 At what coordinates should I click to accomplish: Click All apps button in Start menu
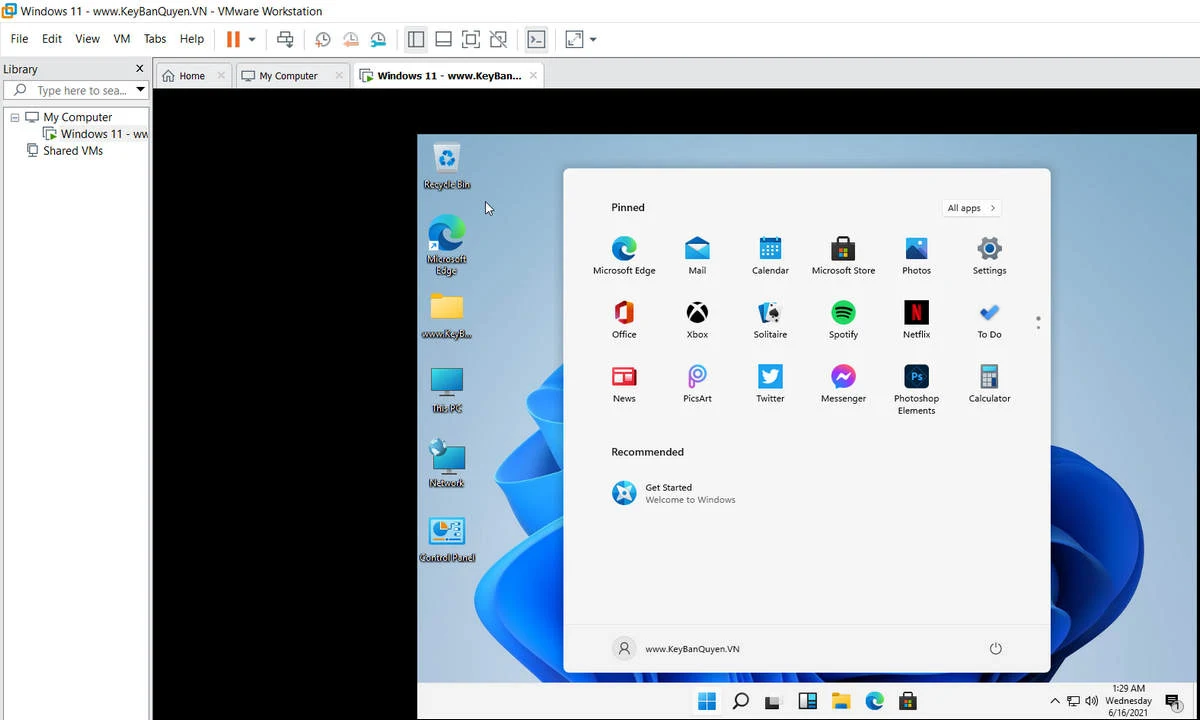[x=971, y=208]
